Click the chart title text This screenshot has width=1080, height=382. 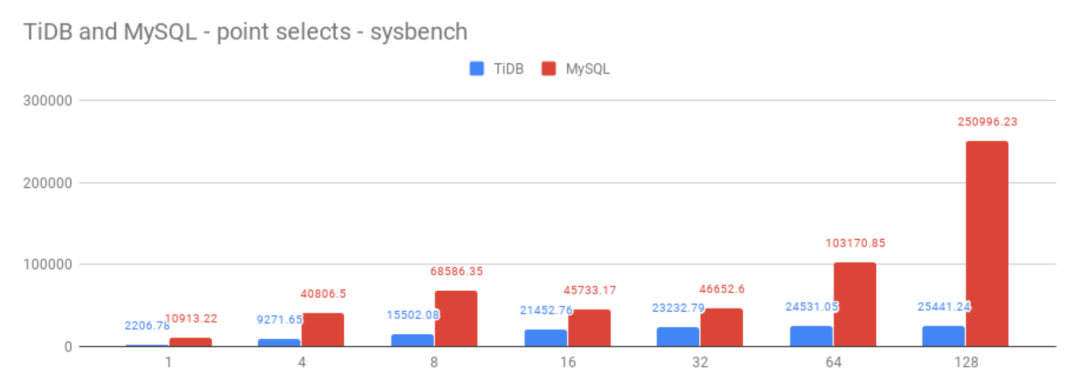pyautogui.click(x=247, y=31)
